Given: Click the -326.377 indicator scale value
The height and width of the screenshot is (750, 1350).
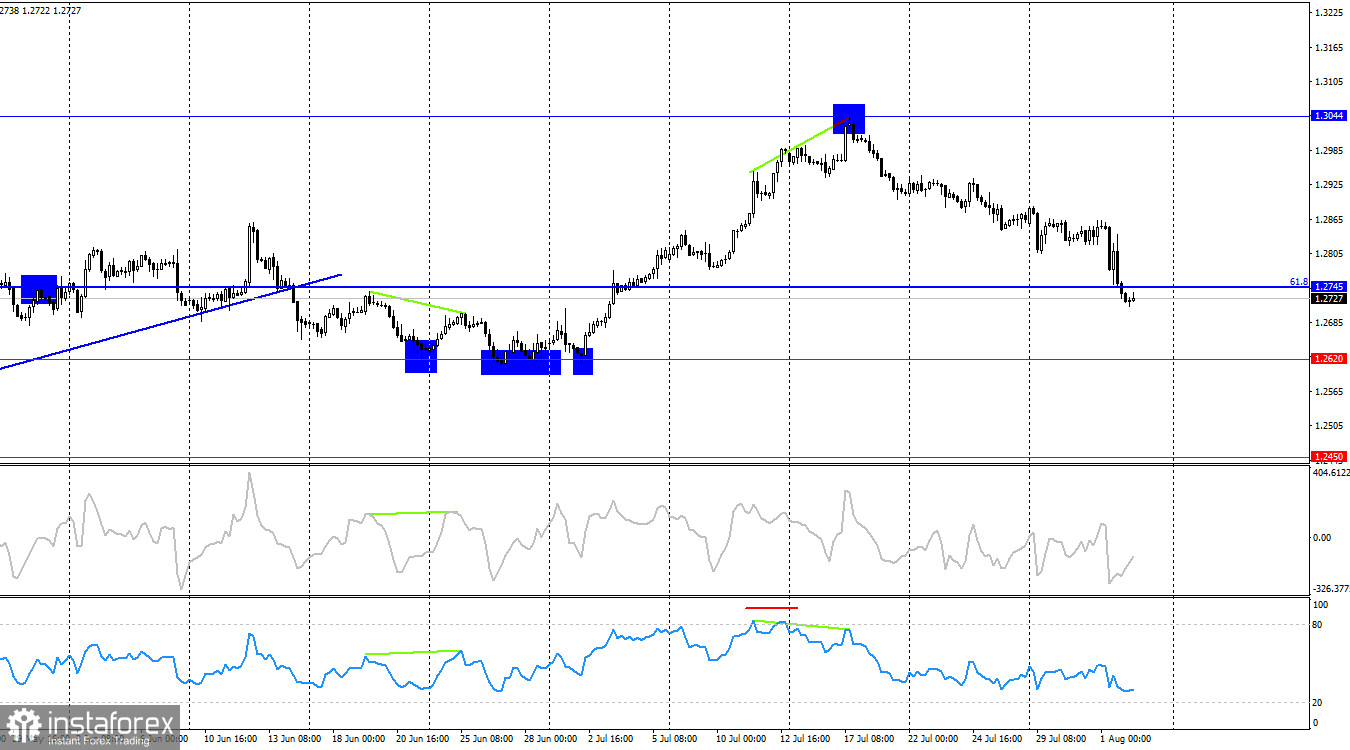Looking at the screenshot, I should click(1330, 589).
